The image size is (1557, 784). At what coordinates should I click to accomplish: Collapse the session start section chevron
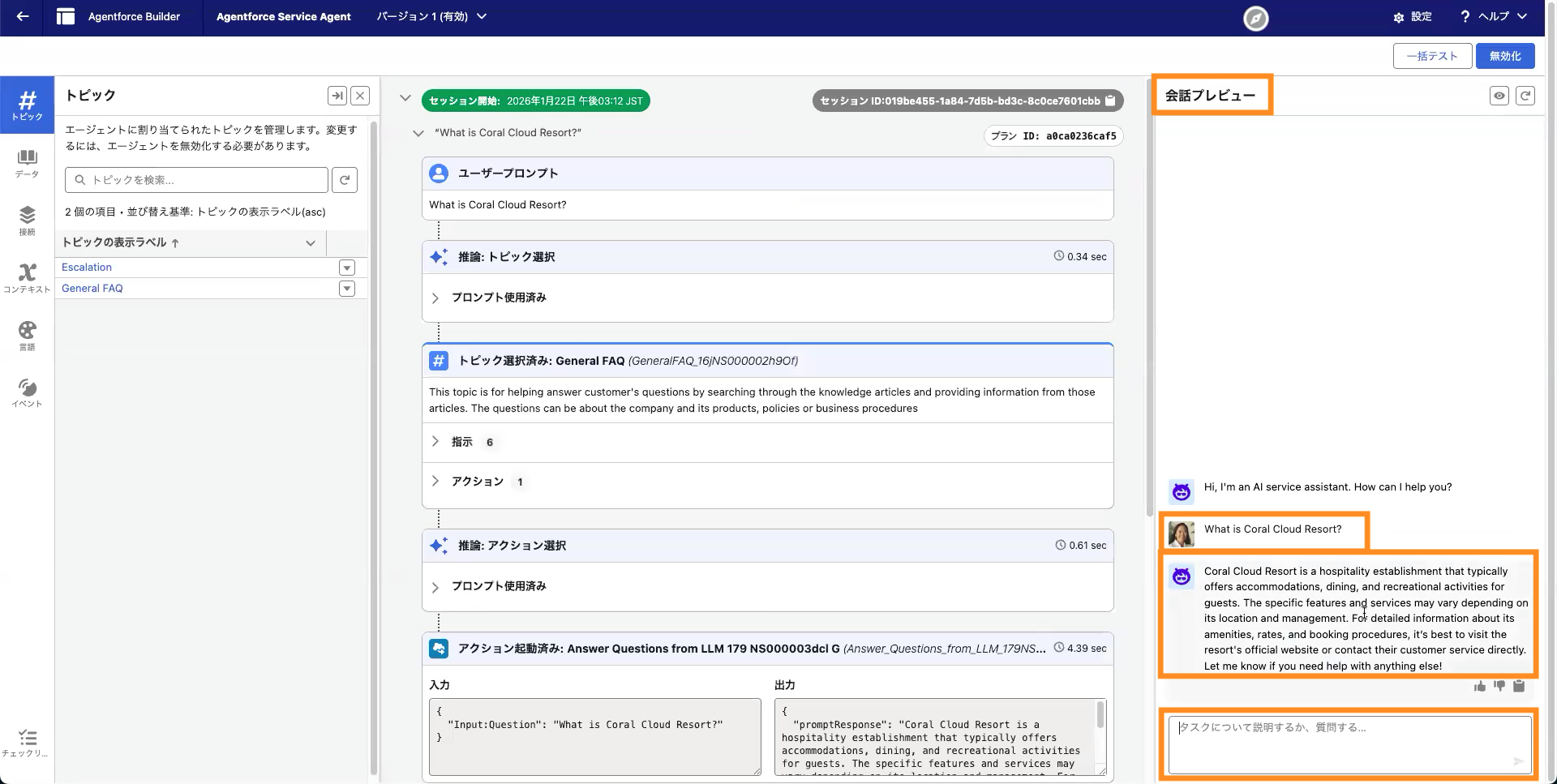405,98
